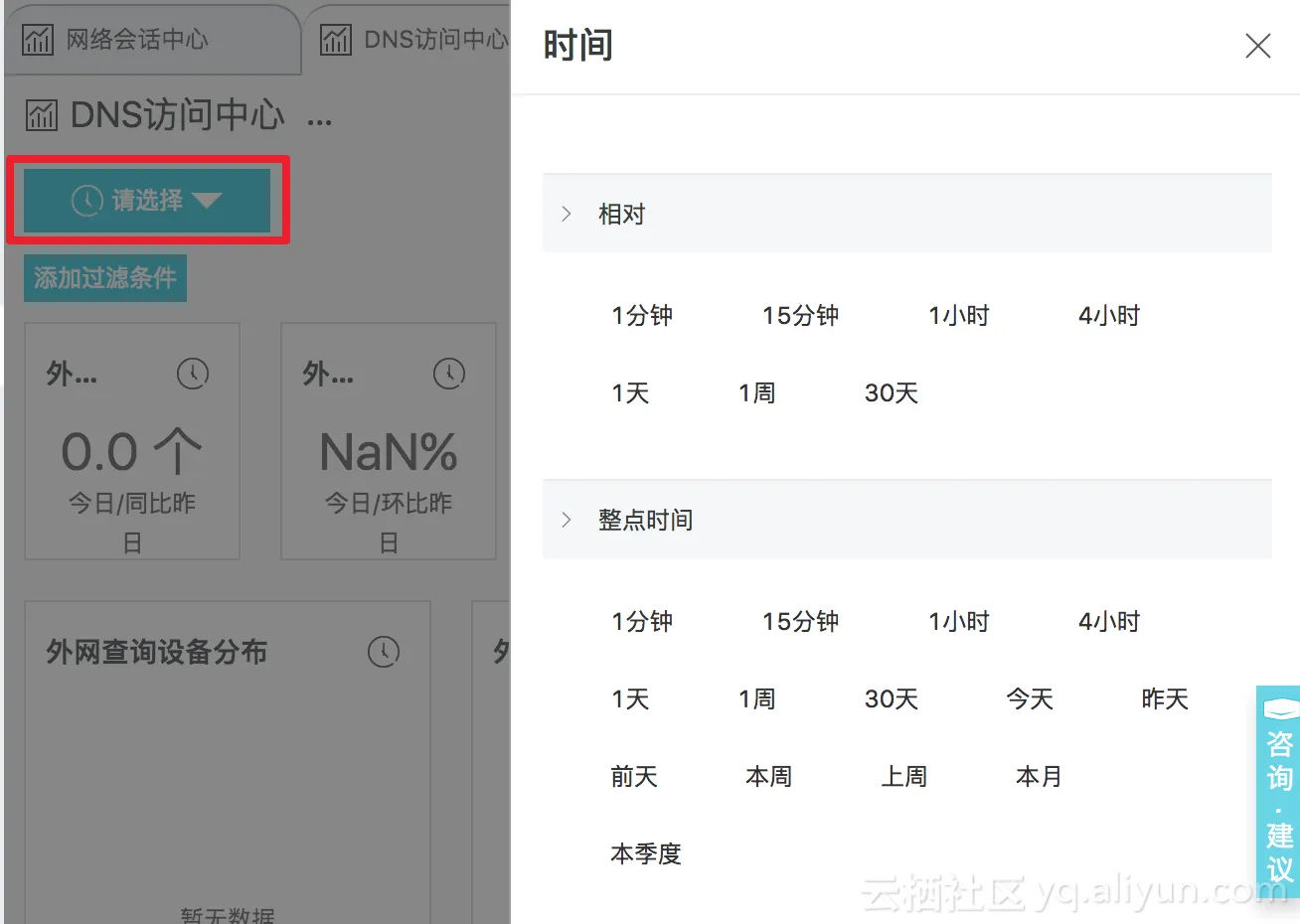1300x924 pixels.
Task: Collapse the 相对 section chevron
Action: 567,214
